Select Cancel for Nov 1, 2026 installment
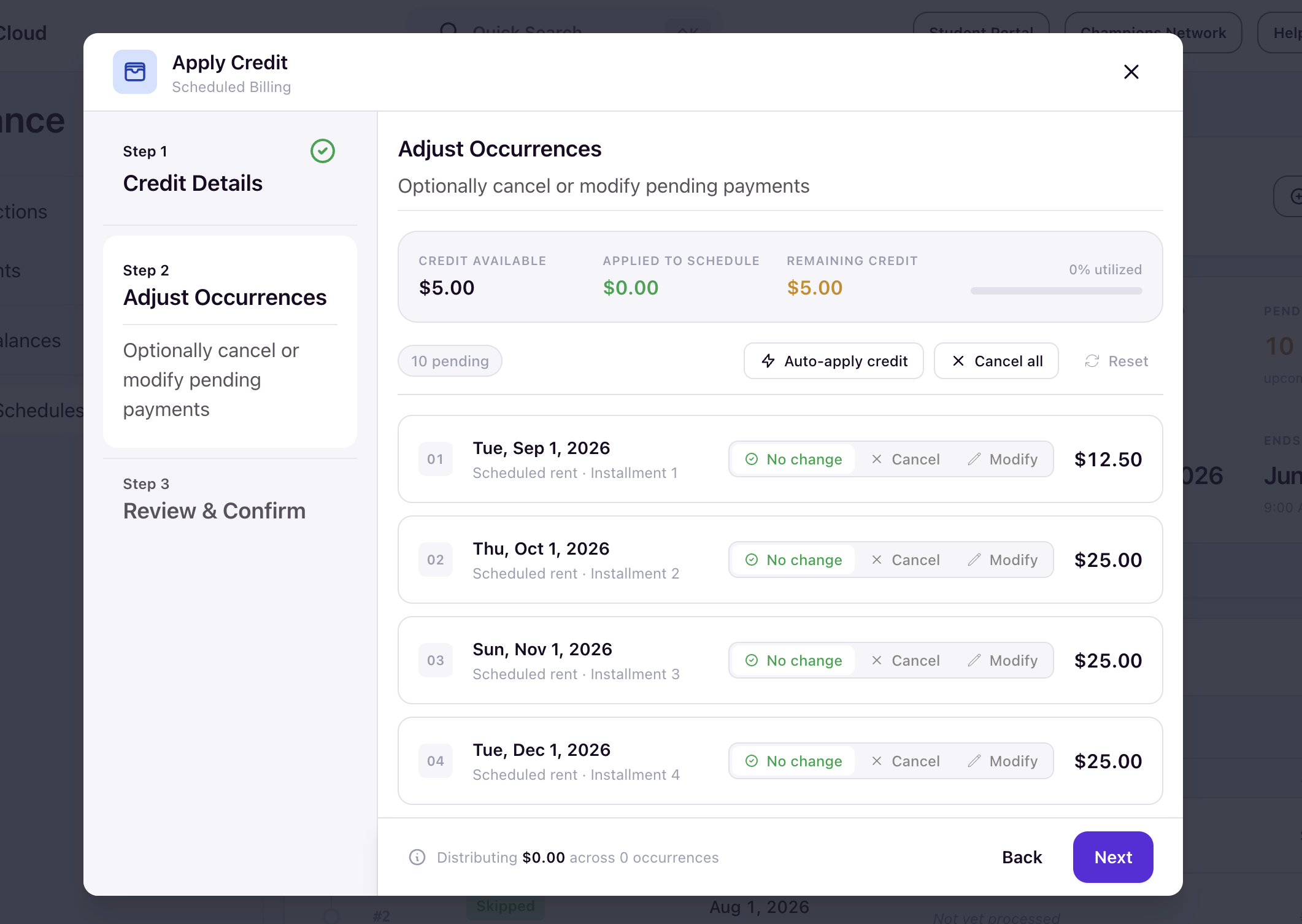This screenshot has height=924, width=1302. 905,660
